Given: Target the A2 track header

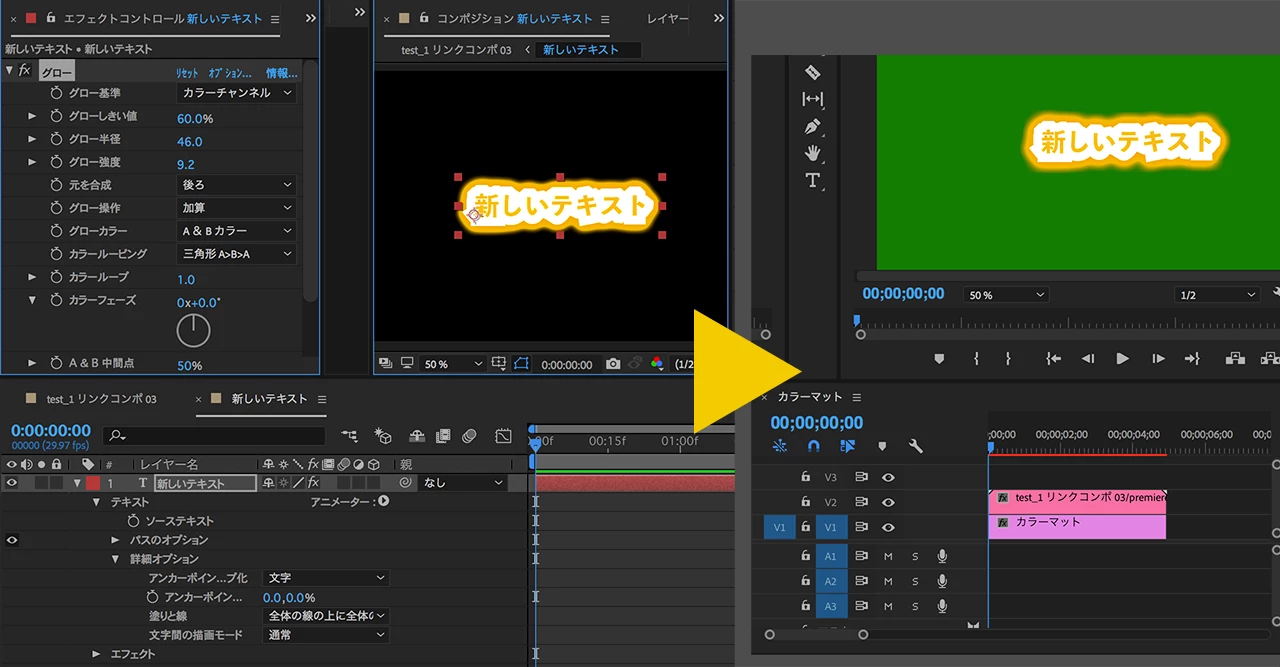Looking at the screenshot, I should click(831, 581).
